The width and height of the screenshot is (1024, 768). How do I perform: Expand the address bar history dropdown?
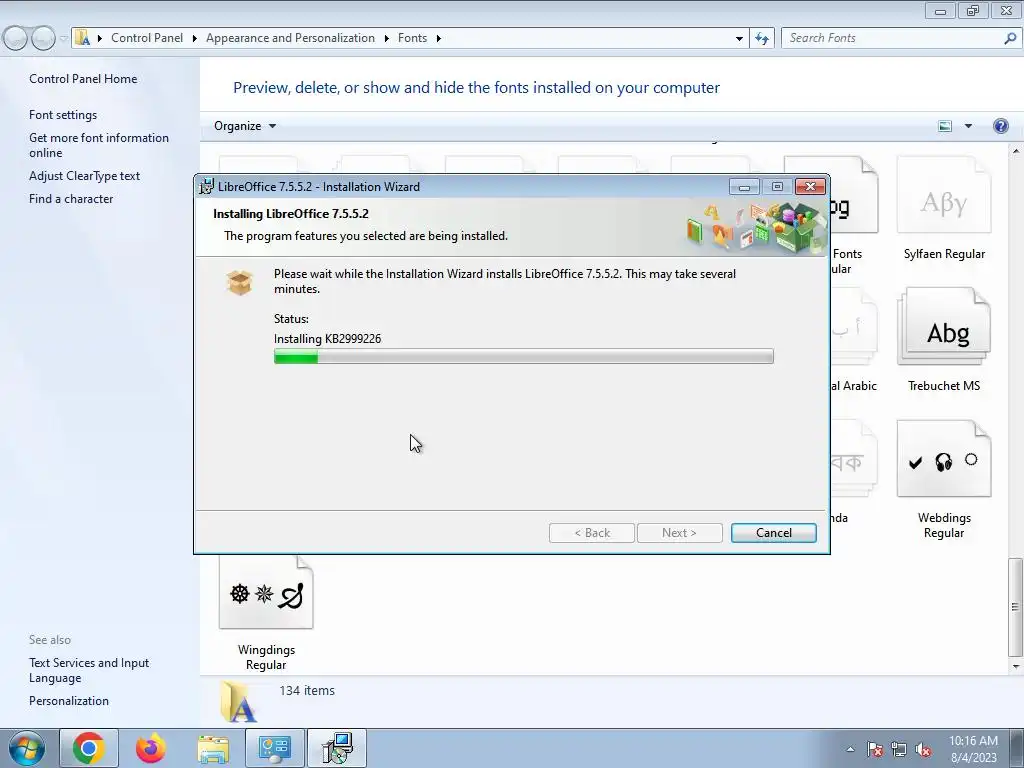[739, 38]
